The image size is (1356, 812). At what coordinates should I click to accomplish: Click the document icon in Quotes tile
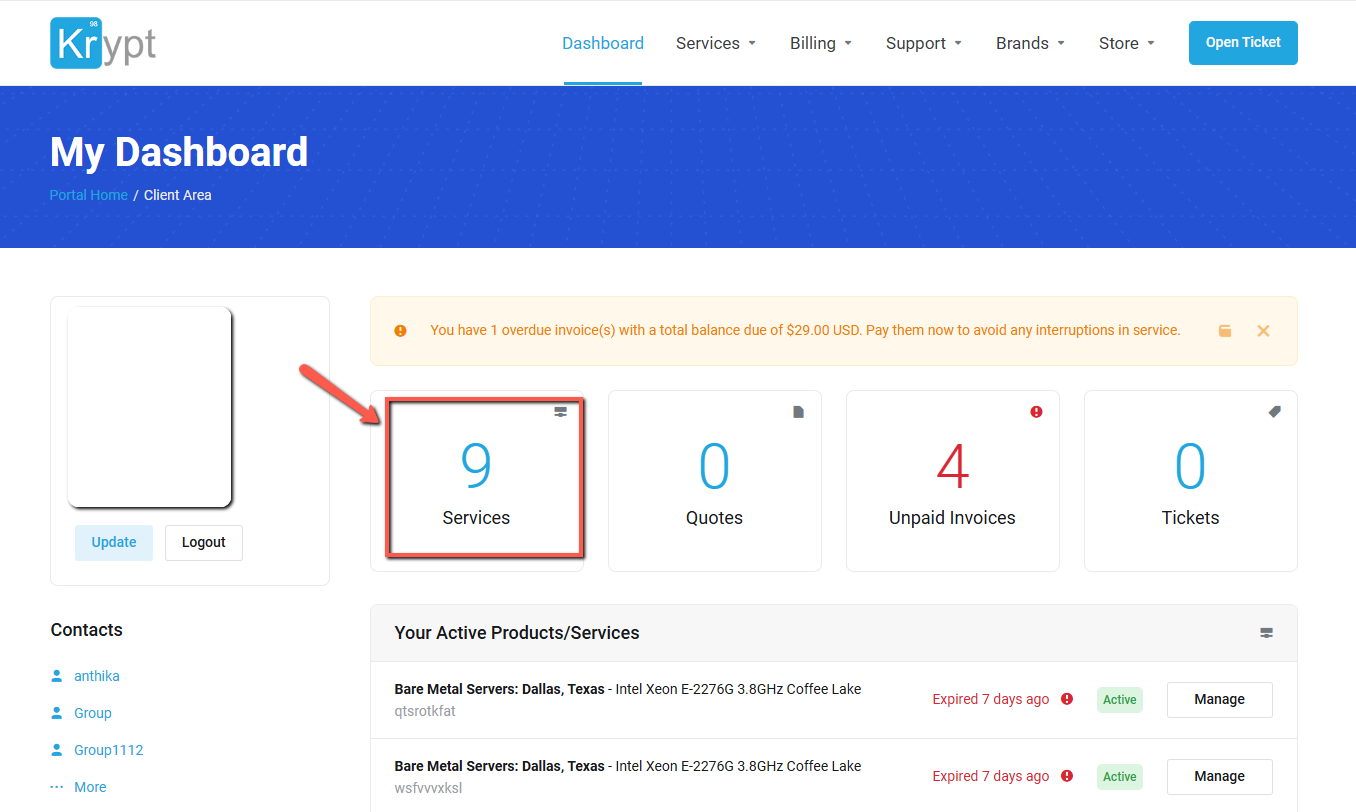[x=798, y=412]
